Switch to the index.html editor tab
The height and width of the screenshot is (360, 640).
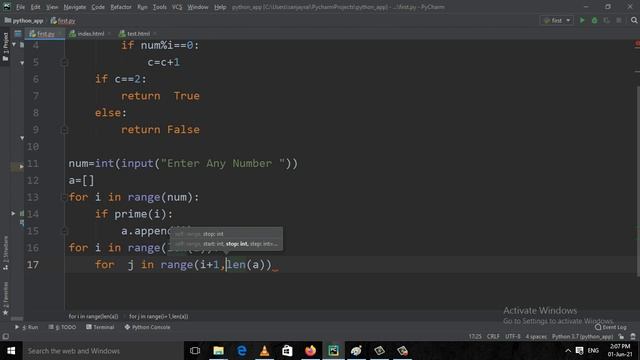[87, 34]
